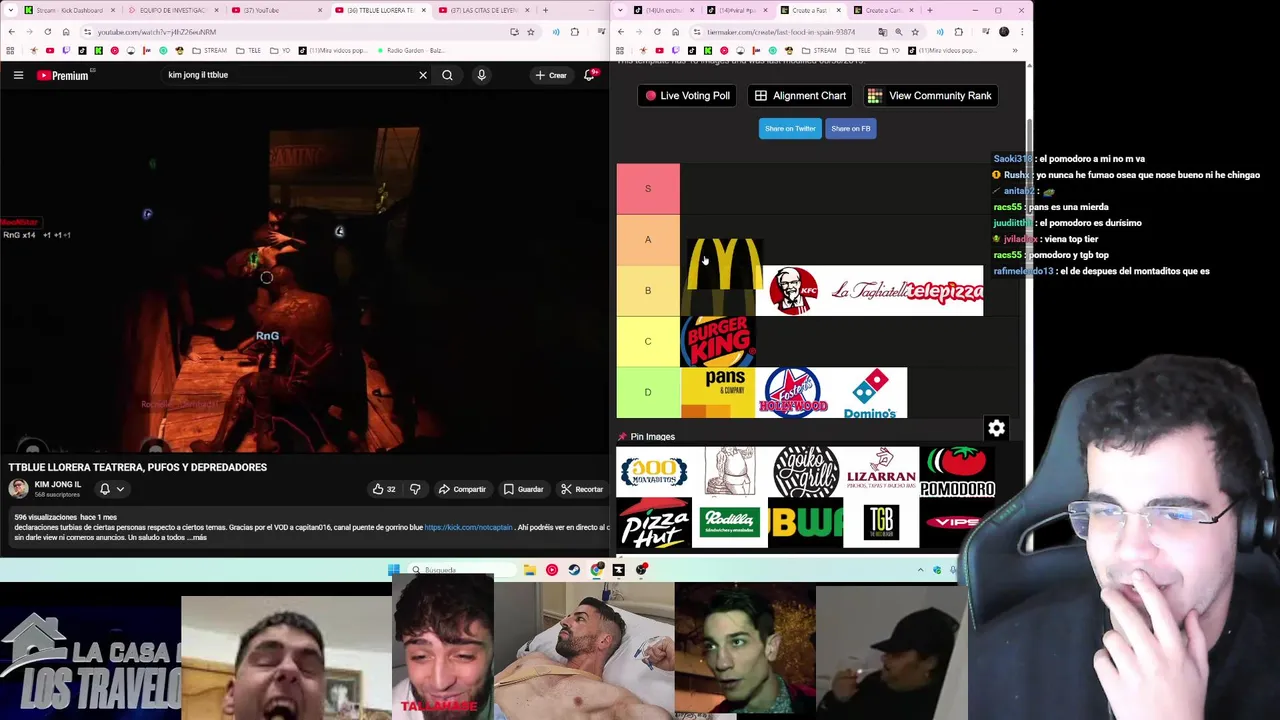Open Windows Start button on taskbar
The height and width of the screenshot is (720, 1280).
[x=394, y=570]
